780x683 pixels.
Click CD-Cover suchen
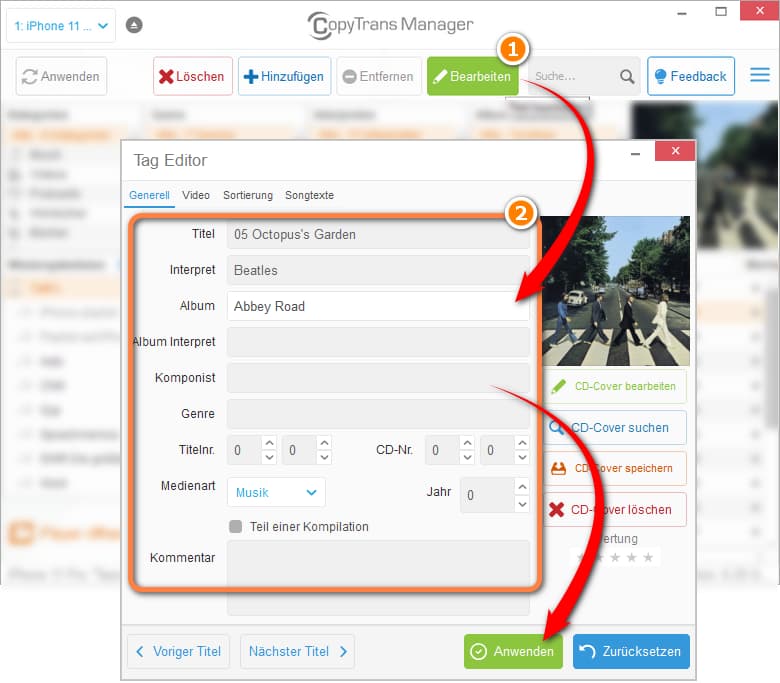coord(615,427)
